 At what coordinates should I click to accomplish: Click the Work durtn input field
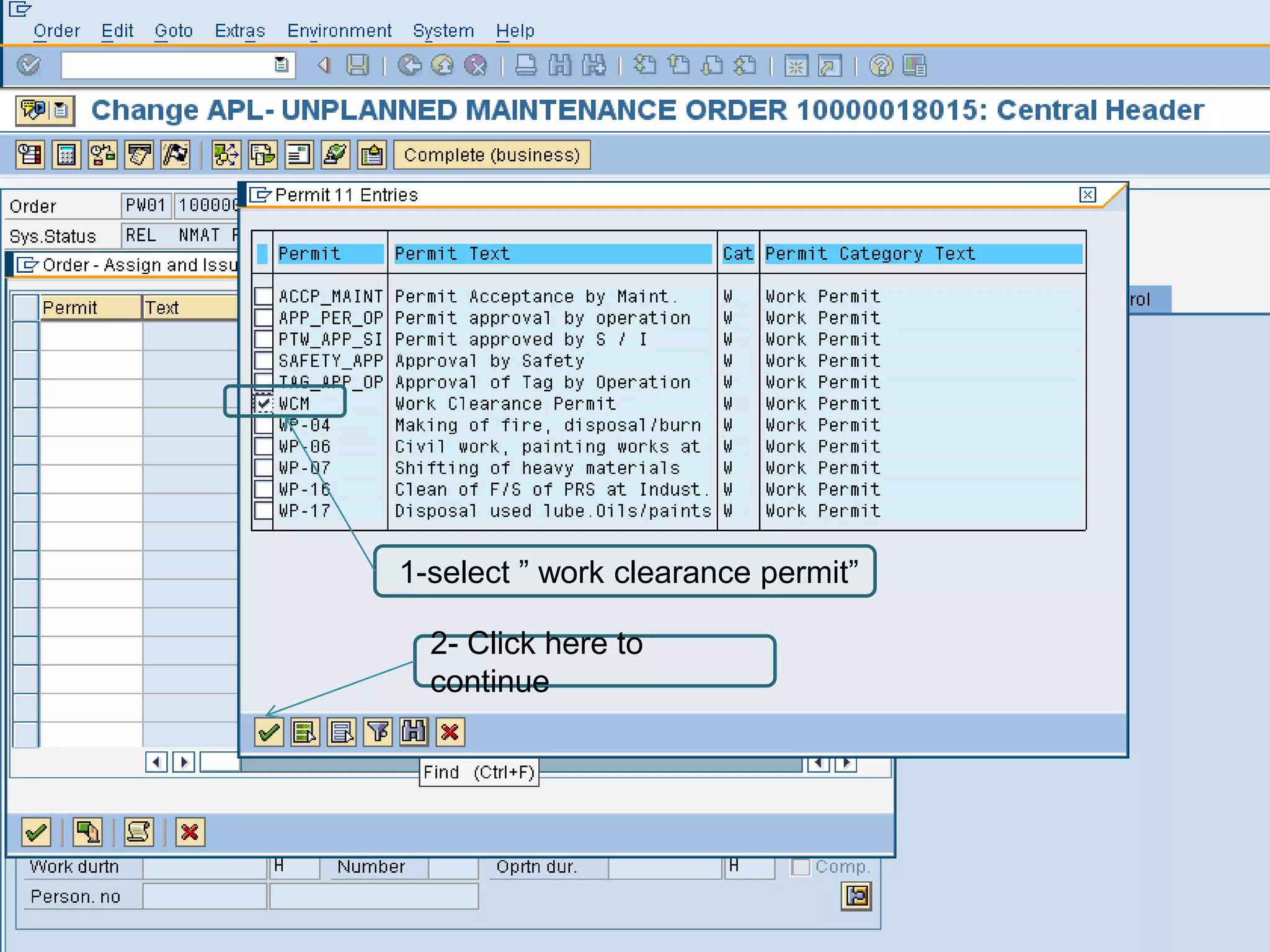(205, 867)
